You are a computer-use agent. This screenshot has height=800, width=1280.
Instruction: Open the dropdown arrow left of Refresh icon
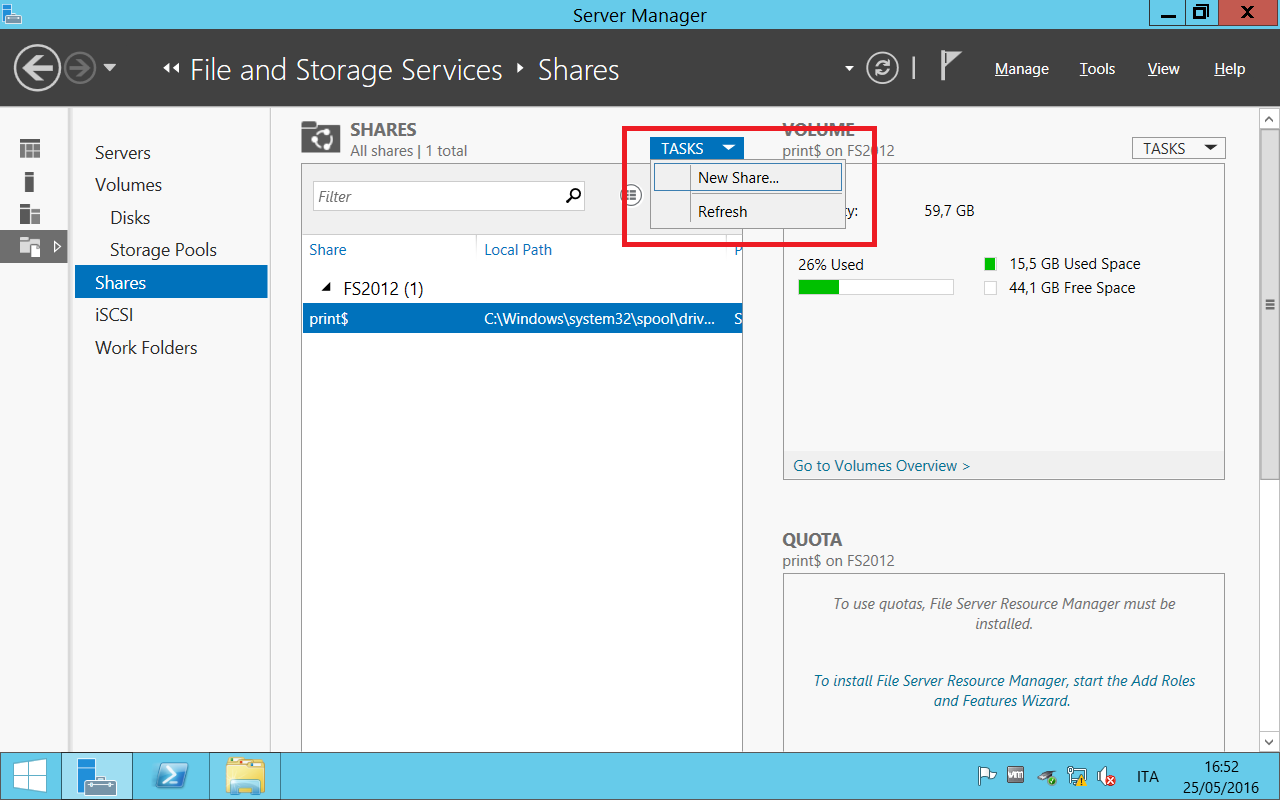coord(849,69)
